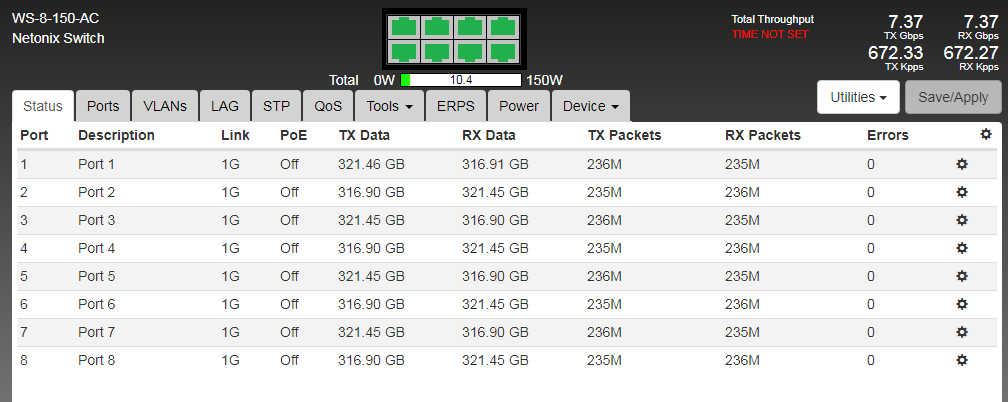Click the gear icon for Port 1

962,164
